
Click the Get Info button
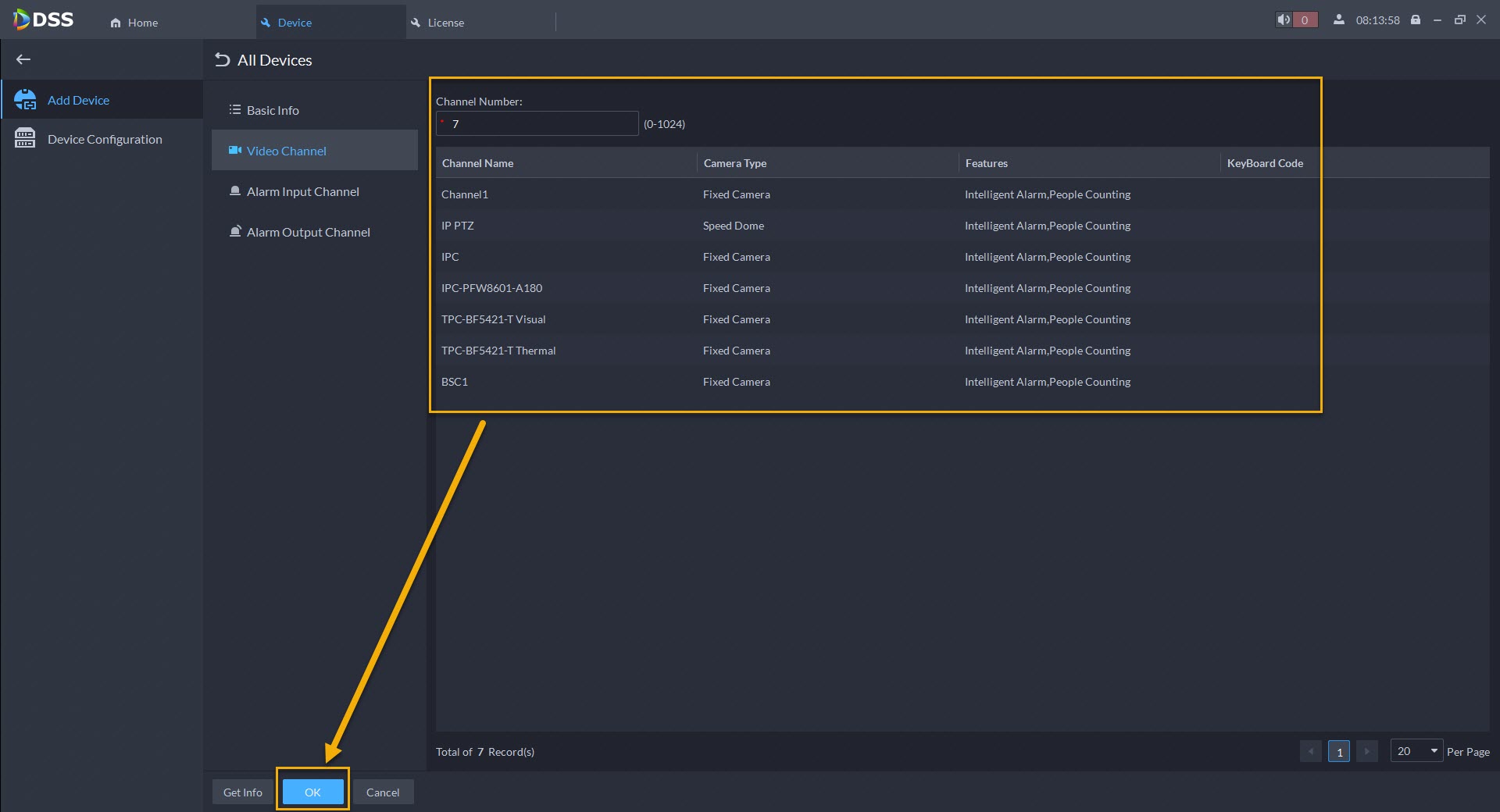(242, 792)
